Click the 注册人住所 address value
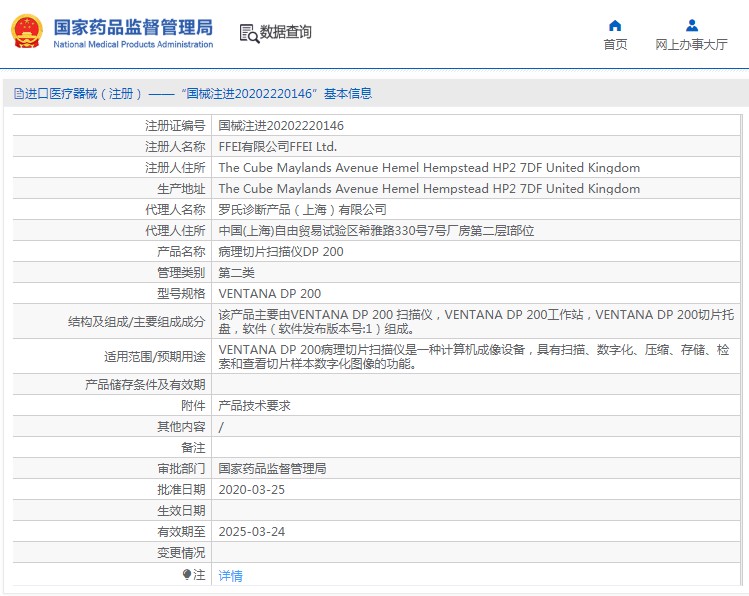Image resolution: width=749 pixels, height=596 pixels. pos(429,168)
